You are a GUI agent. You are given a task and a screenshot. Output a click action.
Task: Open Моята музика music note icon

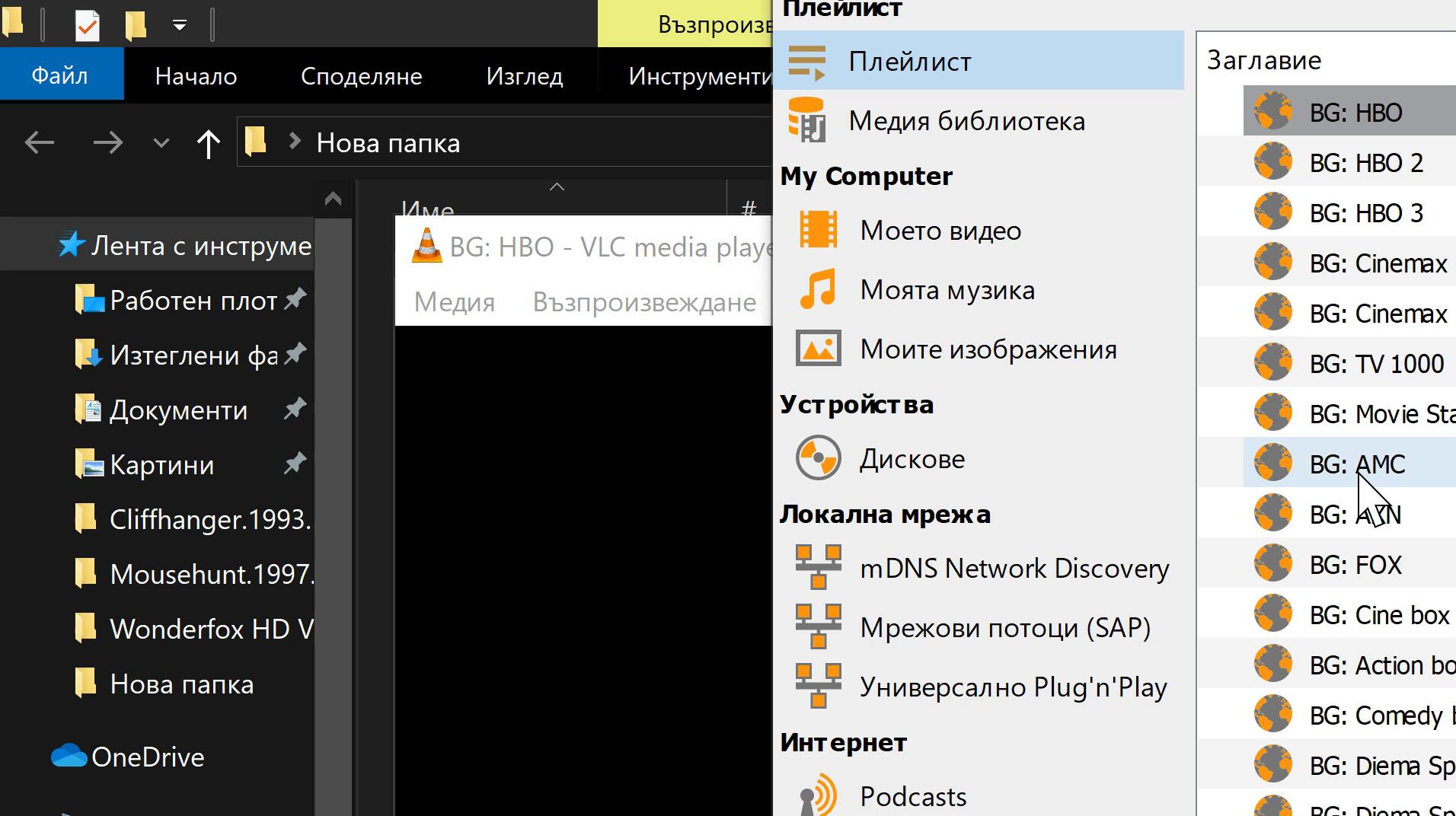click(x=818, y=289)
